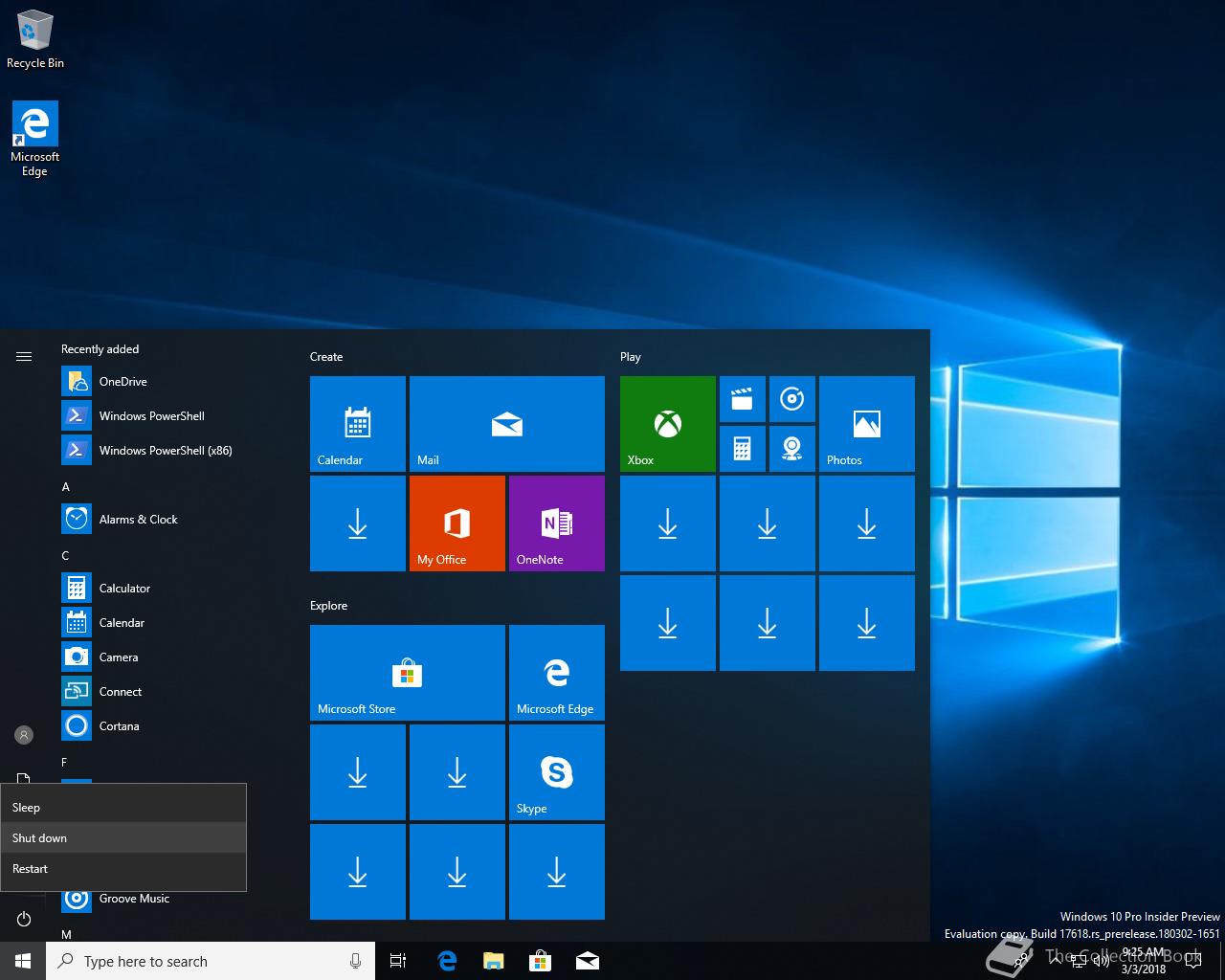
Task: Launch Camera from the app list
Action: (172, 657)
